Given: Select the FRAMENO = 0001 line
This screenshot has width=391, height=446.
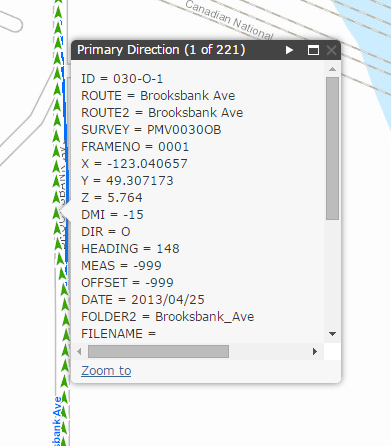Looking at the screenshot, I should tap(135, 147).
